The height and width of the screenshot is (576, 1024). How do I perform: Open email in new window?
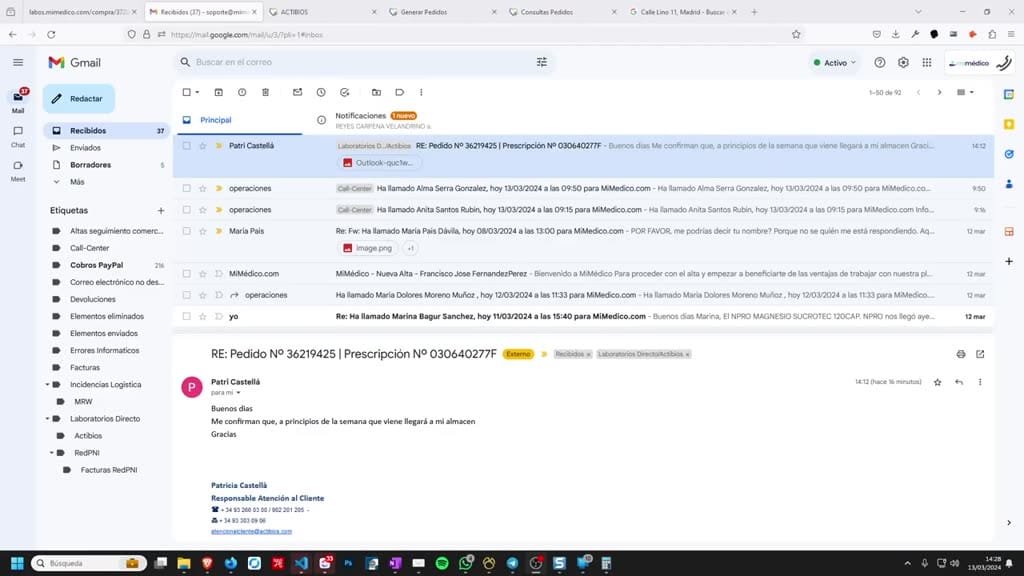[x=980, y=354]
